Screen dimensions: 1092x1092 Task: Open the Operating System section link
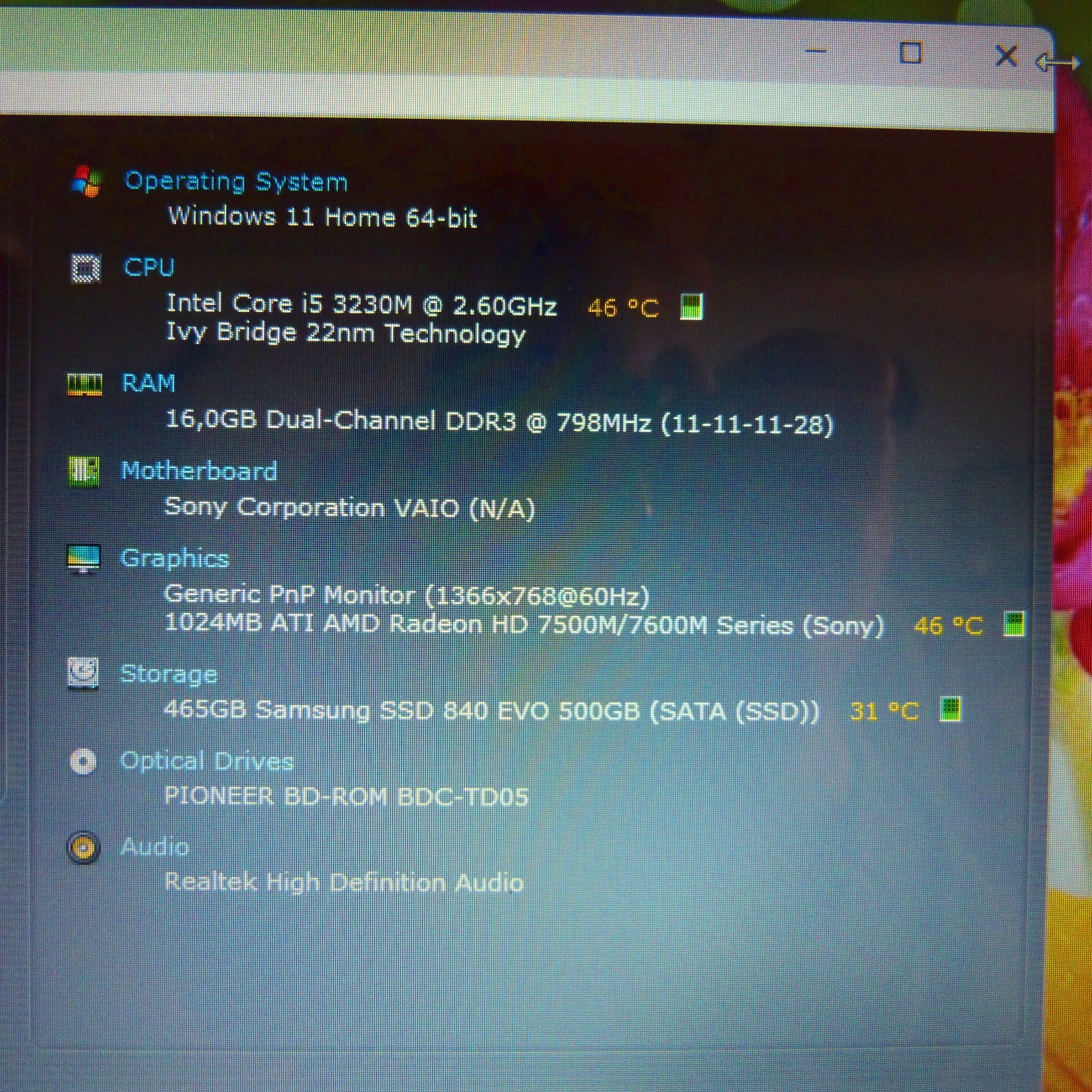tap(236, 182)
